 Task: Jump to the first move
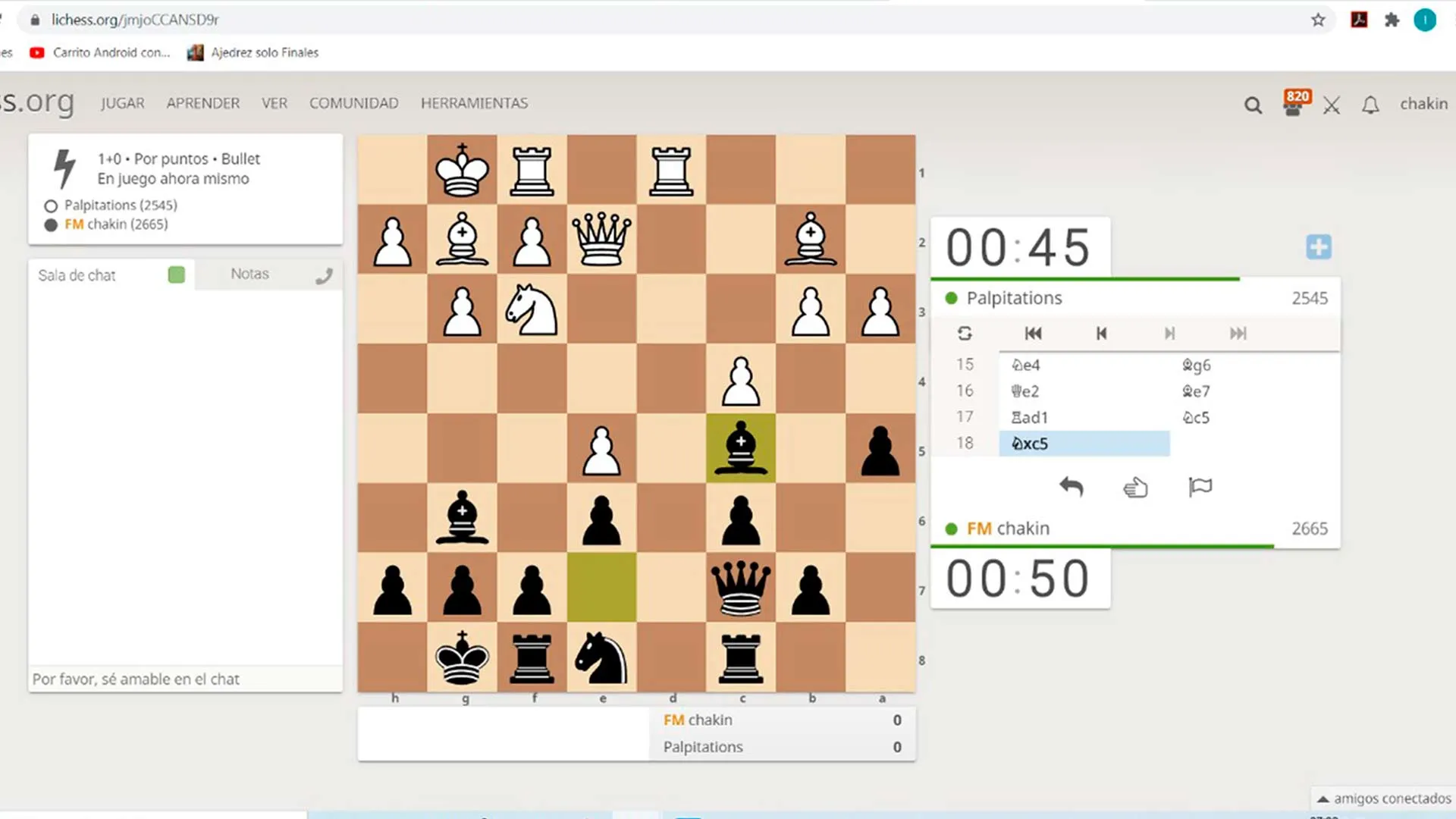1033,334
